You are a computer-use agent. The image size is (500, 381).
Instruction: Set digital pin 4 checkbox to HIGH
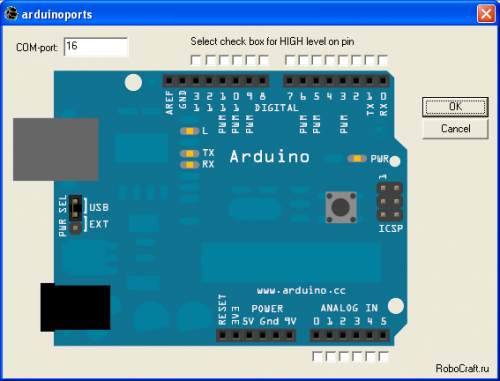[x=330, y=60]
